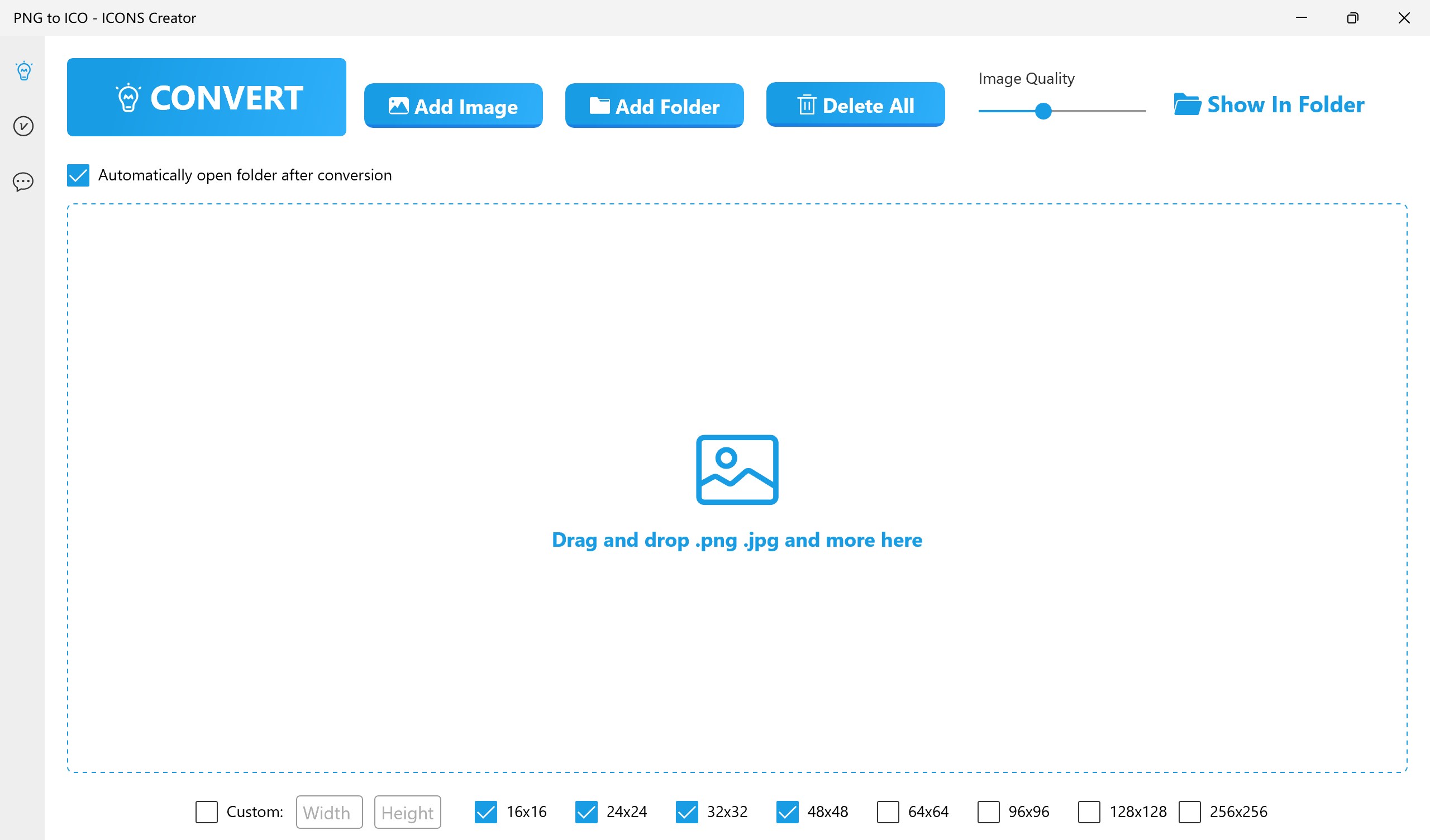Focus the custom Height input field
The width and height of the screenshot is (1430, 840).
pyautogui.click(x=407, y=812)
